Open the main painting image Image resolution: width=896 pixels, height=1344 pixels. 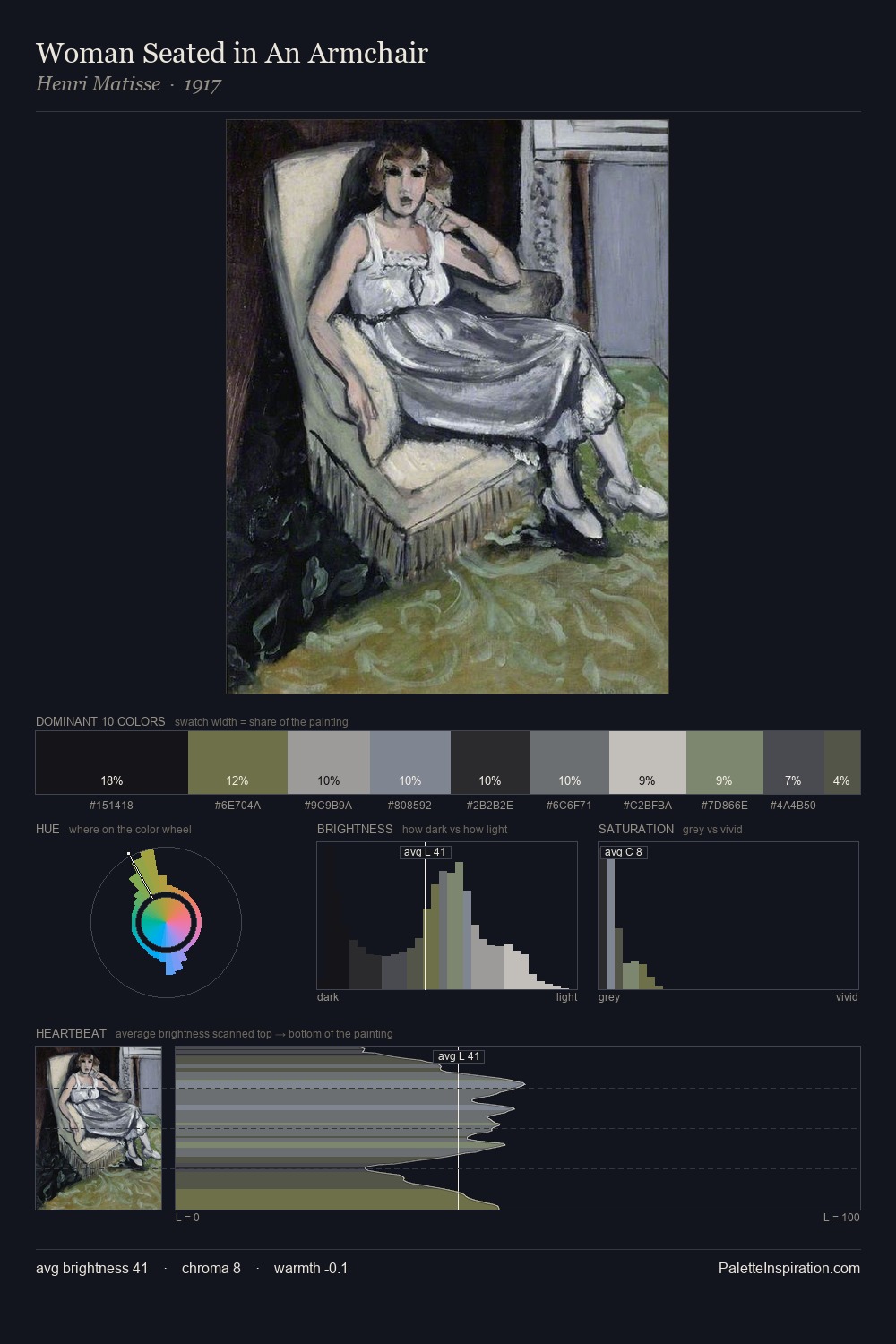pyautogui.click(x=447, y=407)
